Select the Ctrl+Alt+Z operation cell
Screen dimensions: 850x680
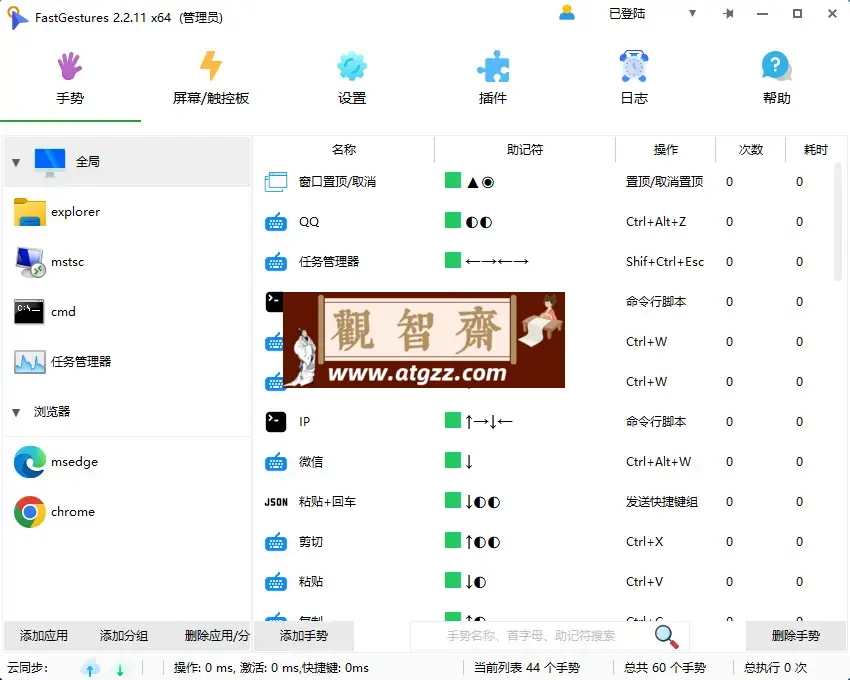(x=656, y=222)
